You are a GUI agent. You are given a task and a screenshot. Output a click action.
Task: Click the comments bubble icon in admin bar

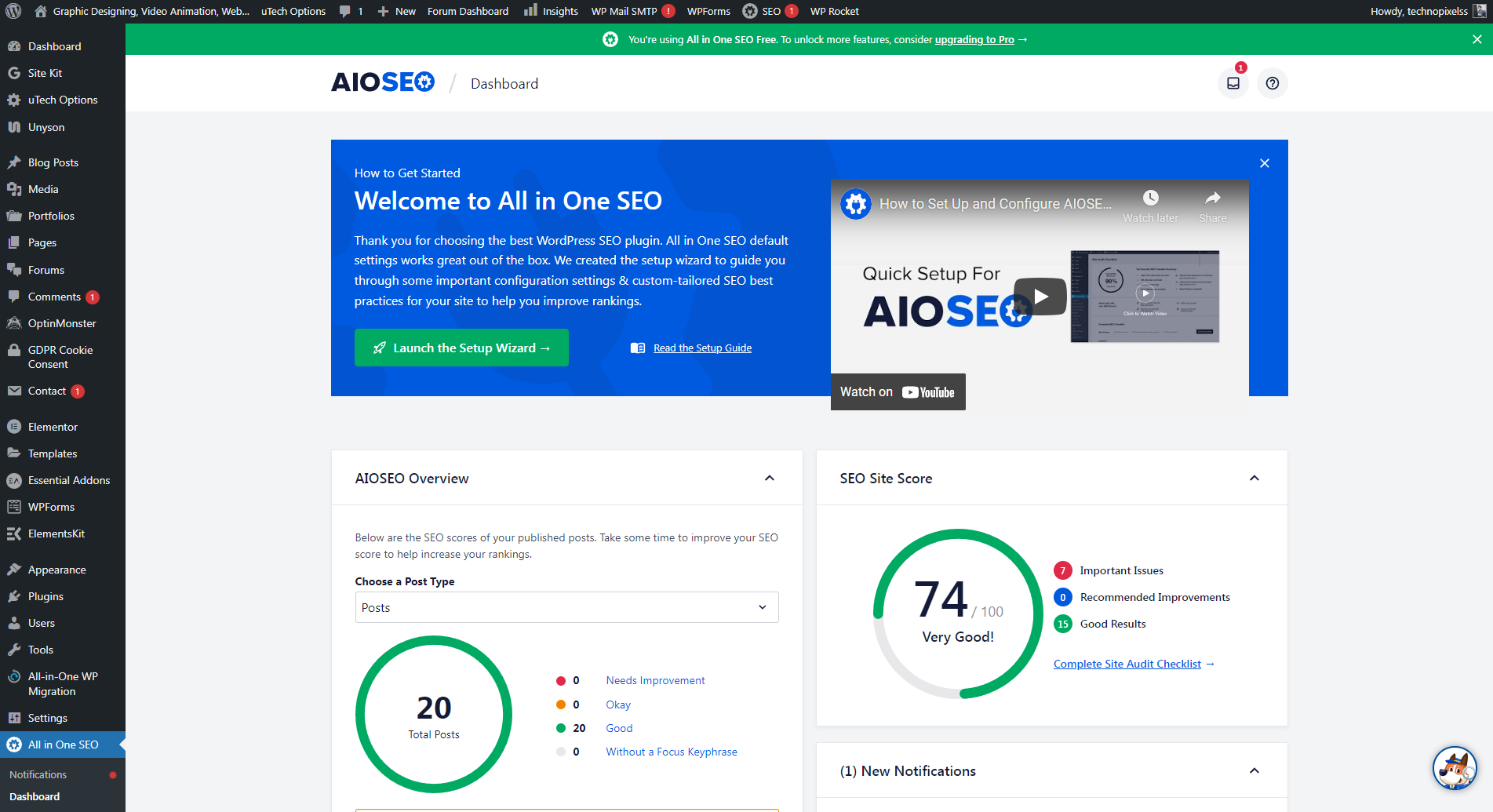tap(345, 11)
